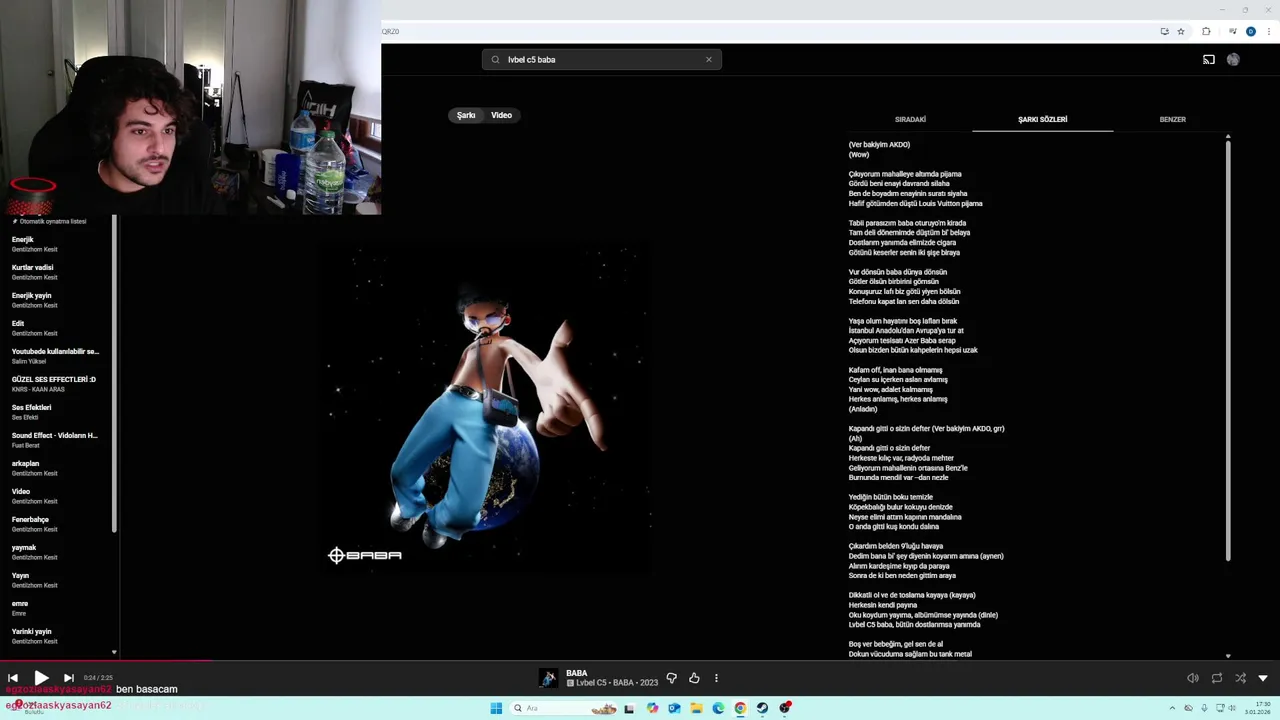Clear the search box with the X
Screen dimensions: 1280x720
tap(709, 60)
